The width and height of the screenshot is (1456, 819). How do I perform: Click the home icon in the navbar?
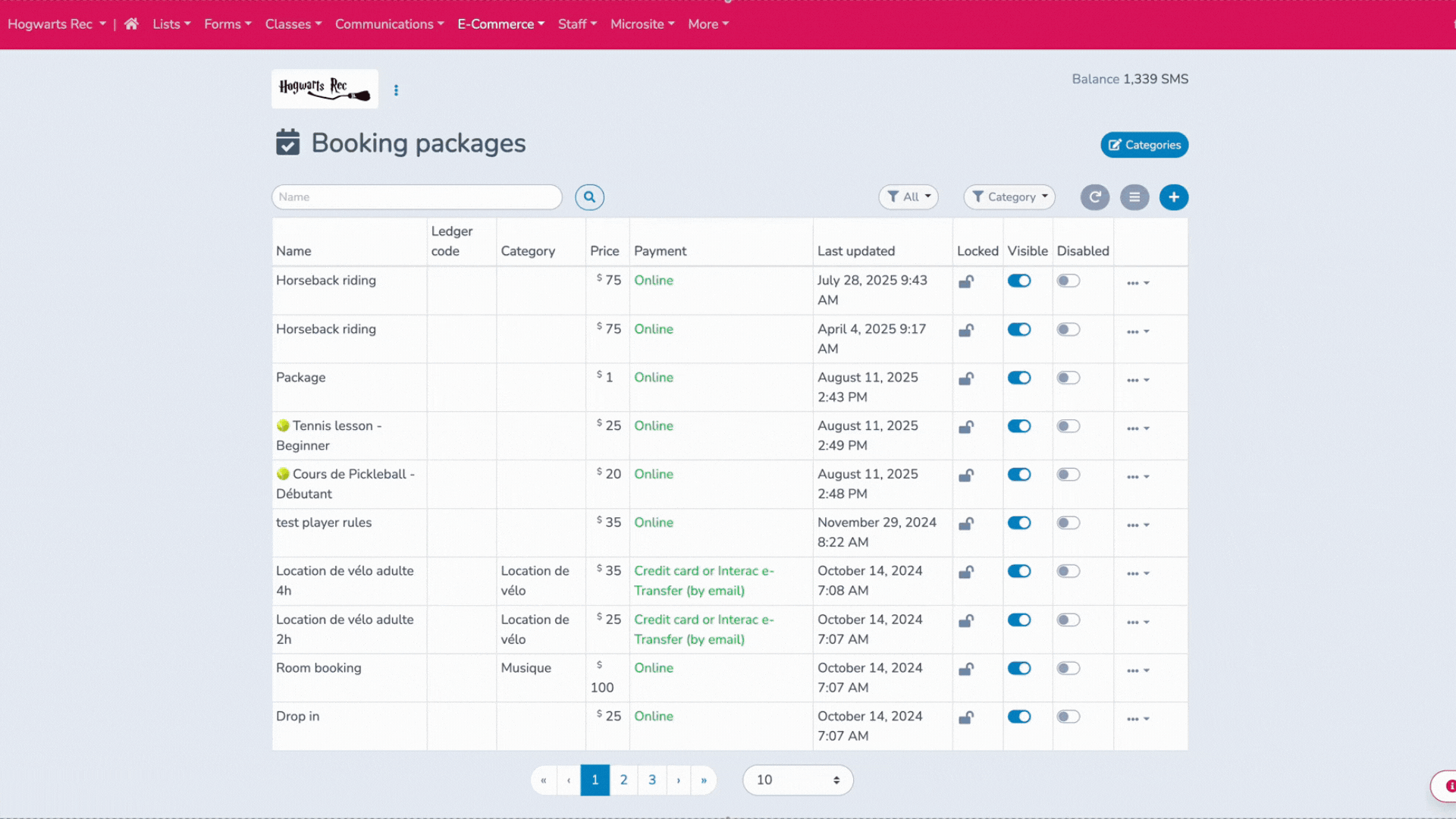click(130, 24)
